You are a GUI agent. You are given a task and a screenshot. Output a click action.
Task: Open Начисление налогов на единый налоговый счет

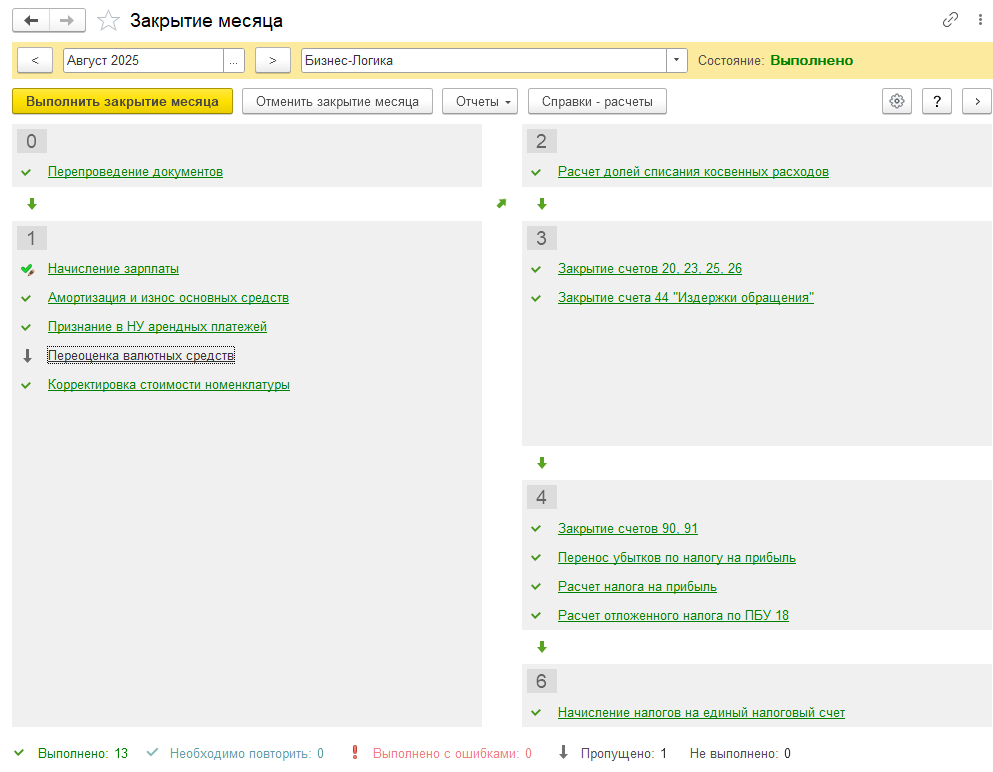[702, 713]
